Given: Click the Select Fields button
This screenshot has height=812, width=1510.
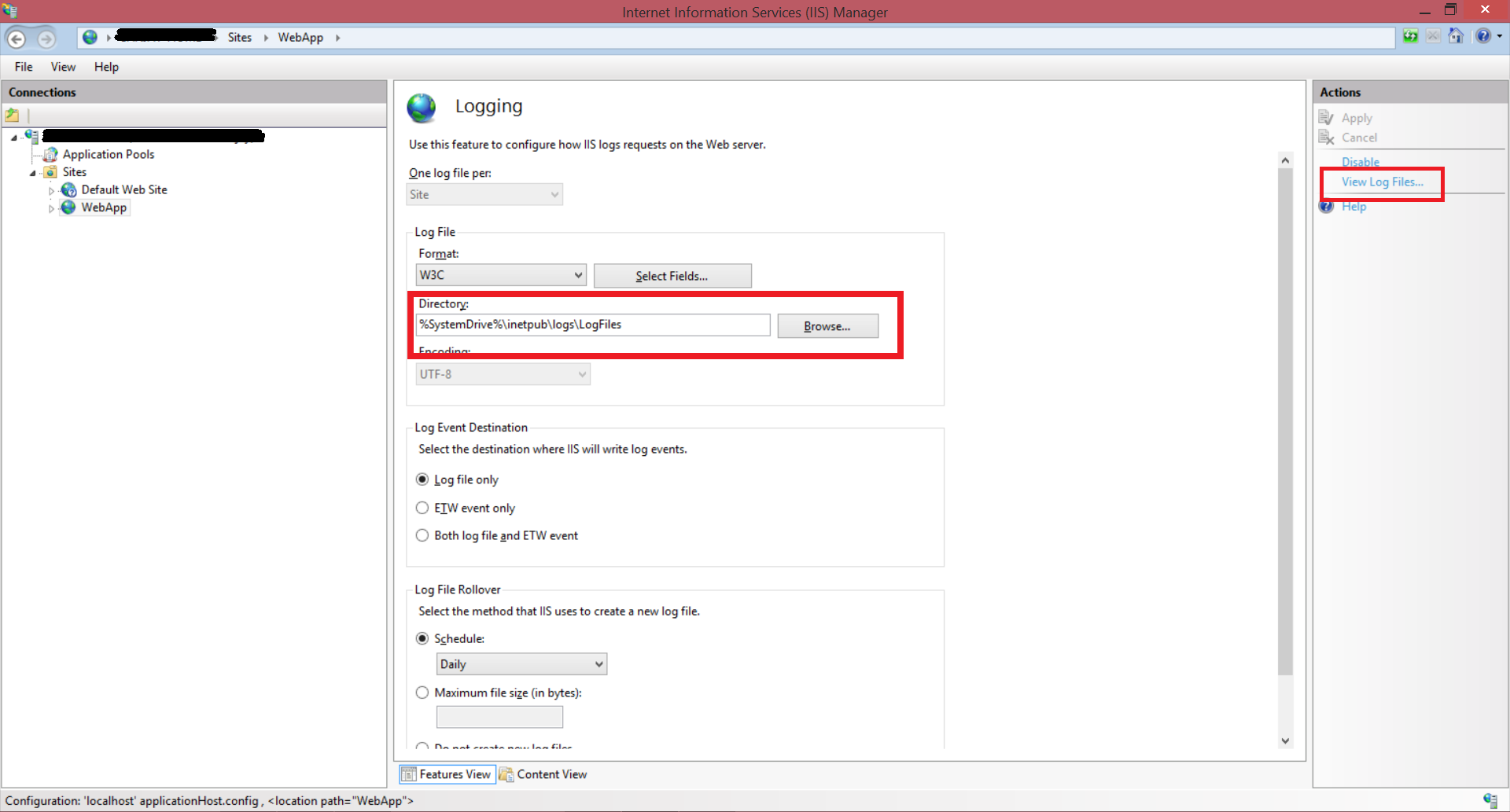Looking at the screenshot, I should click(x=672, y=276).
